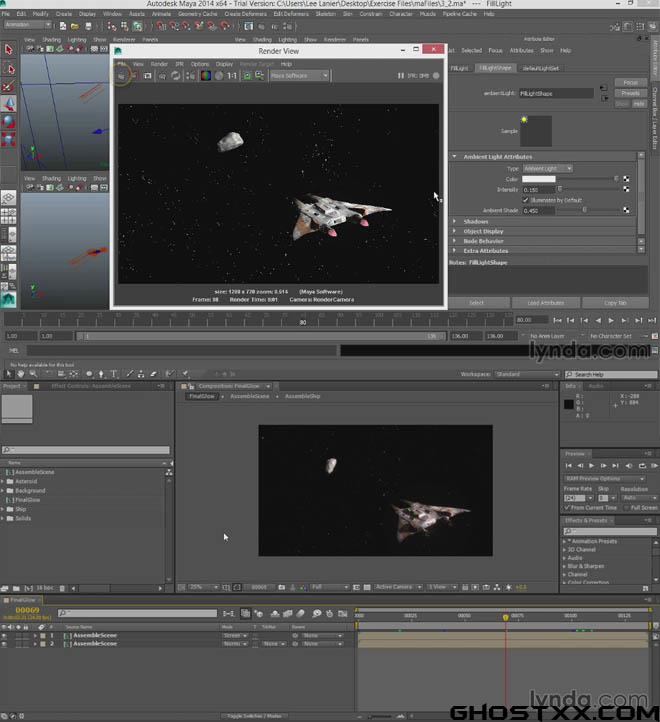This screenshot has width=660, height=722.
Task: Open the Active Camera dropdown
Action: point(397,587)
